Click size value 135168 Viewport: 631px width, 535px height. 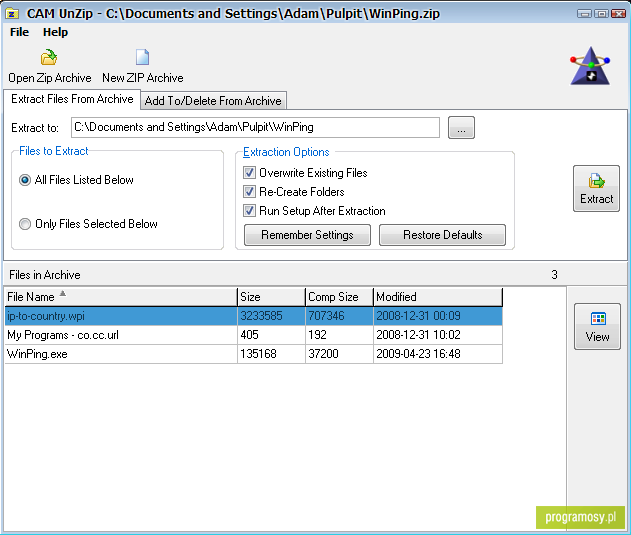(258, 354)
